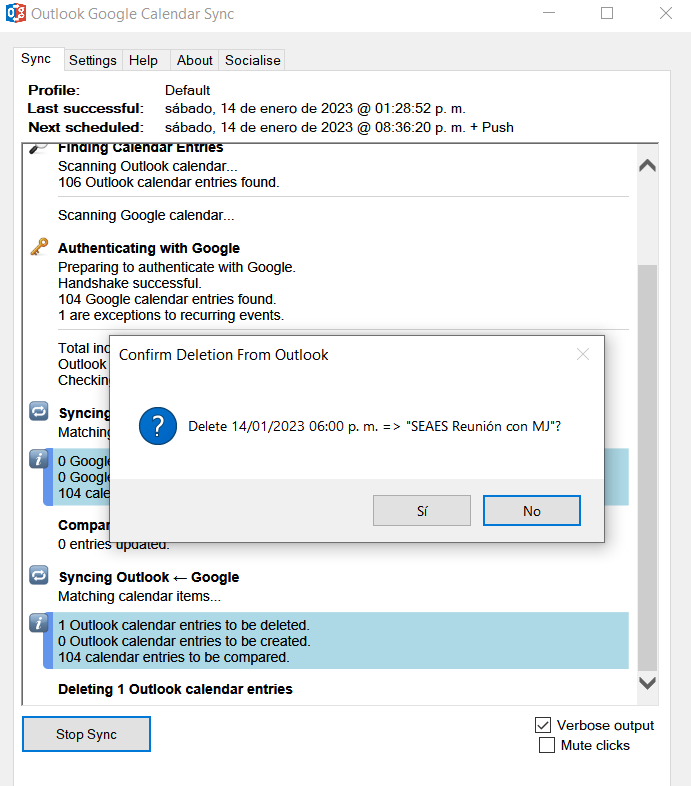Click the Next scheduled date and time value
Screen dimensions: 691x786
339,127
